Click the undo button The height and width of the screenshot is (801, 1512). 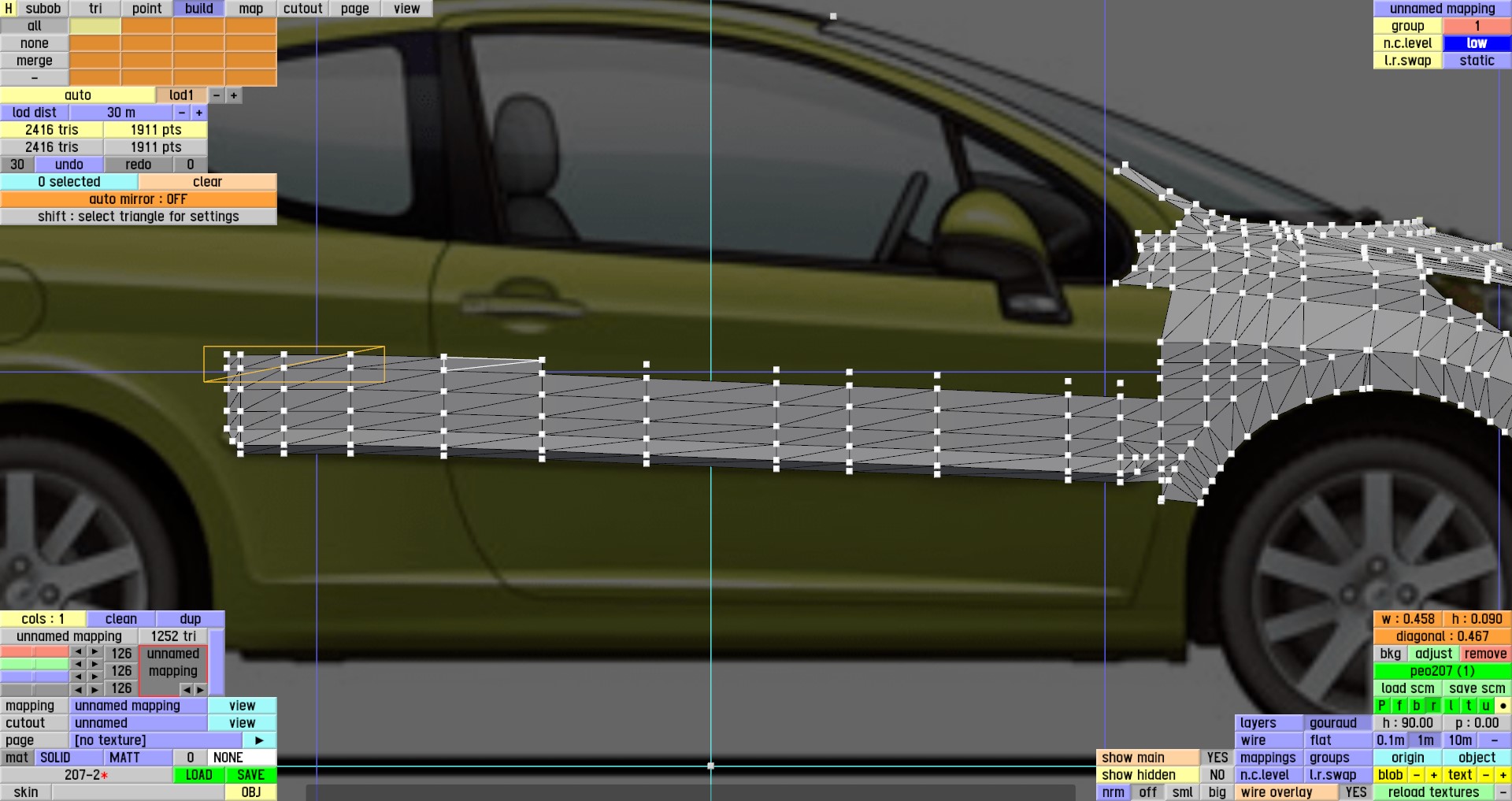(x=69, y=165)
